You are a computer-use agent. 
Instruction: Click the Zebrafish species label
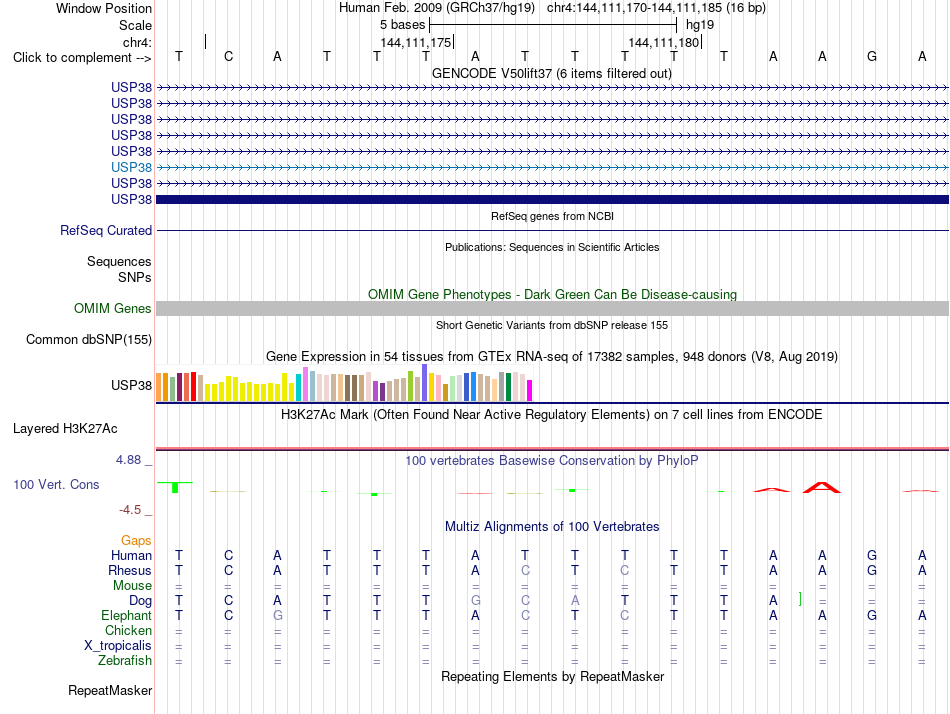pyautogui.click(x=125, y=661)
